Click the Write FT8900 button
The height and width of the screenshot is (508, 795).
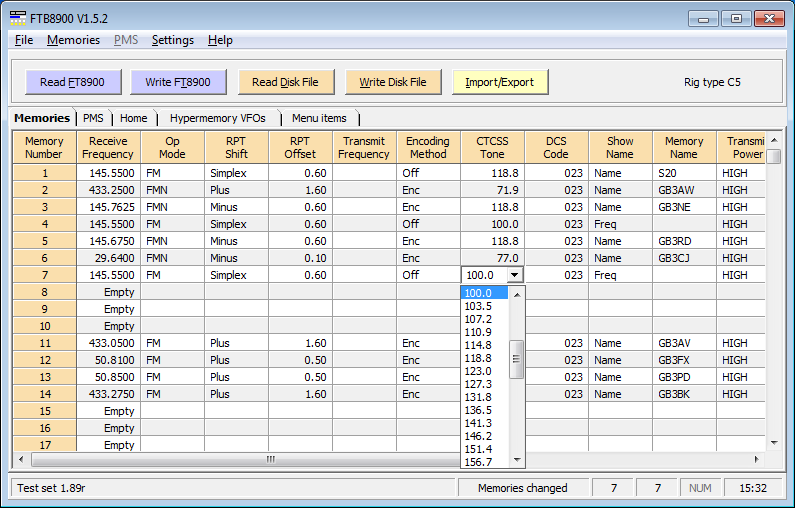[178, 82]
